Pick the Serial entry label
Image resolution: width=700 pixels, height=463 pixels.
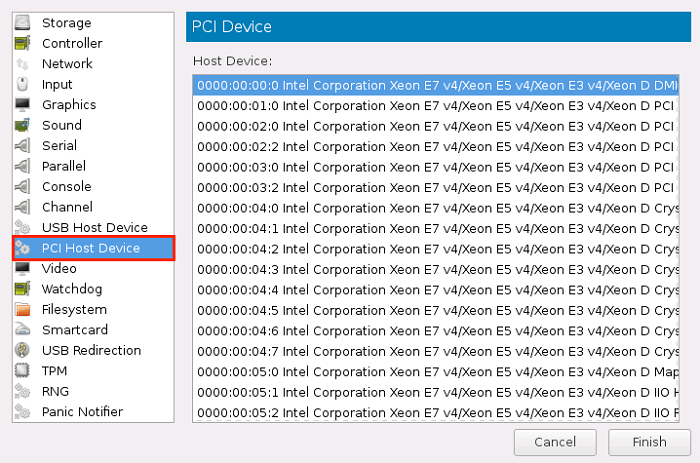point(59,146)
